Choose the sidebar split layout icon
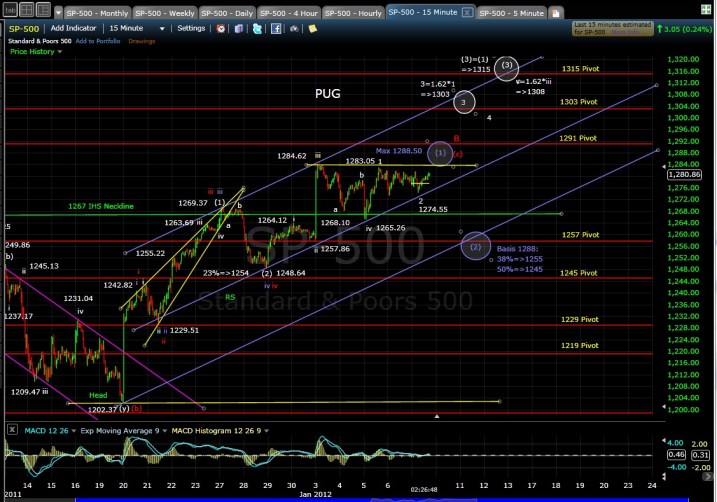Viewport: 717px width, 502px height. 43,10
